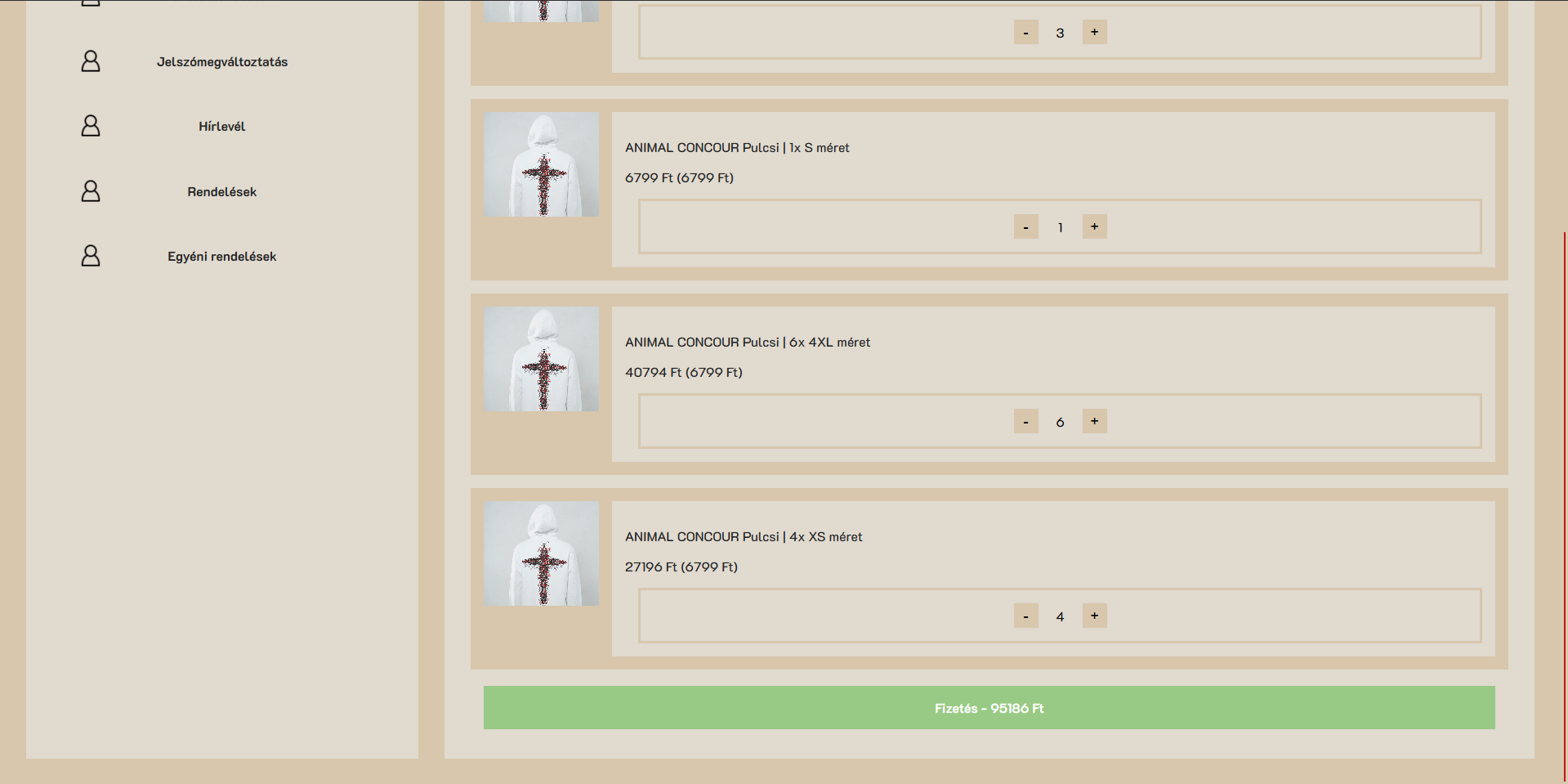Decrease quantity of the 4XL hoodie
Image resolution: width=1568 pixels, height=784 pixels.
click(x=1025, y=421)
